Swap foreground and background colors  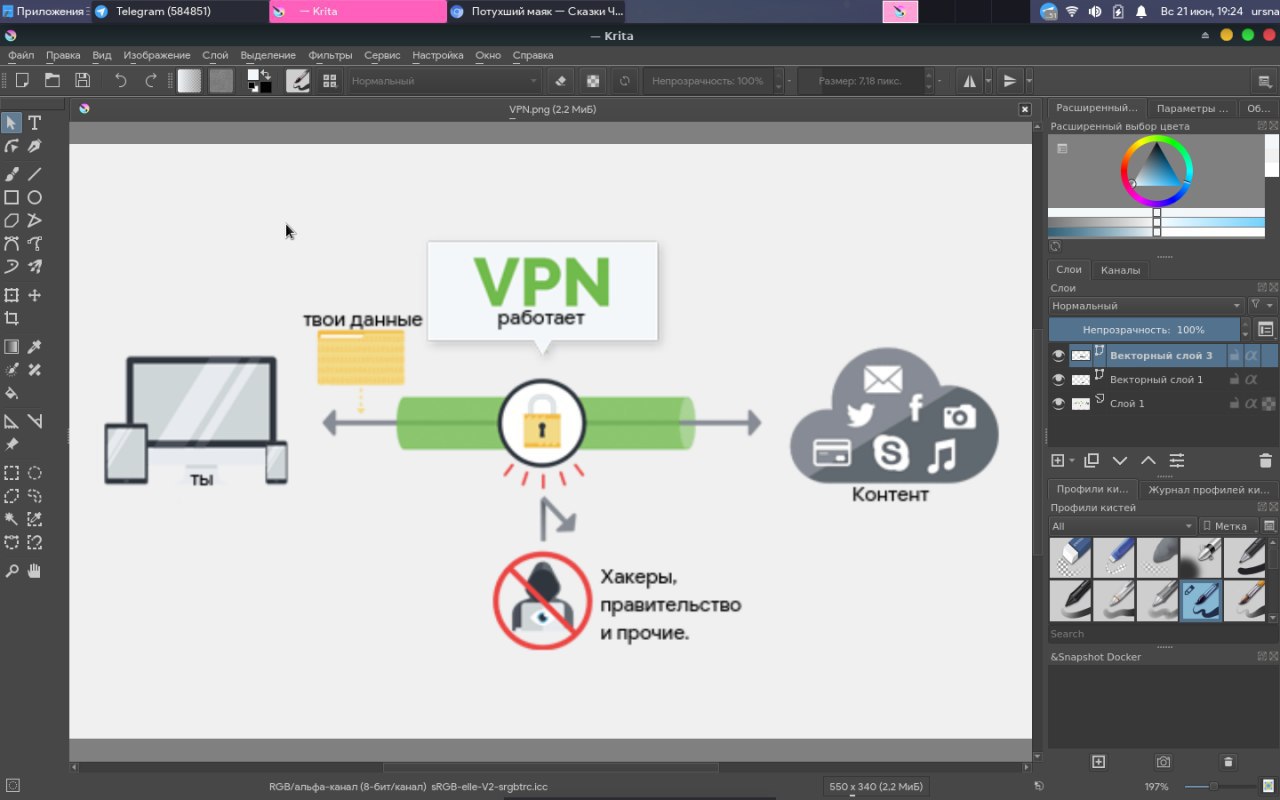pos(266,74)
